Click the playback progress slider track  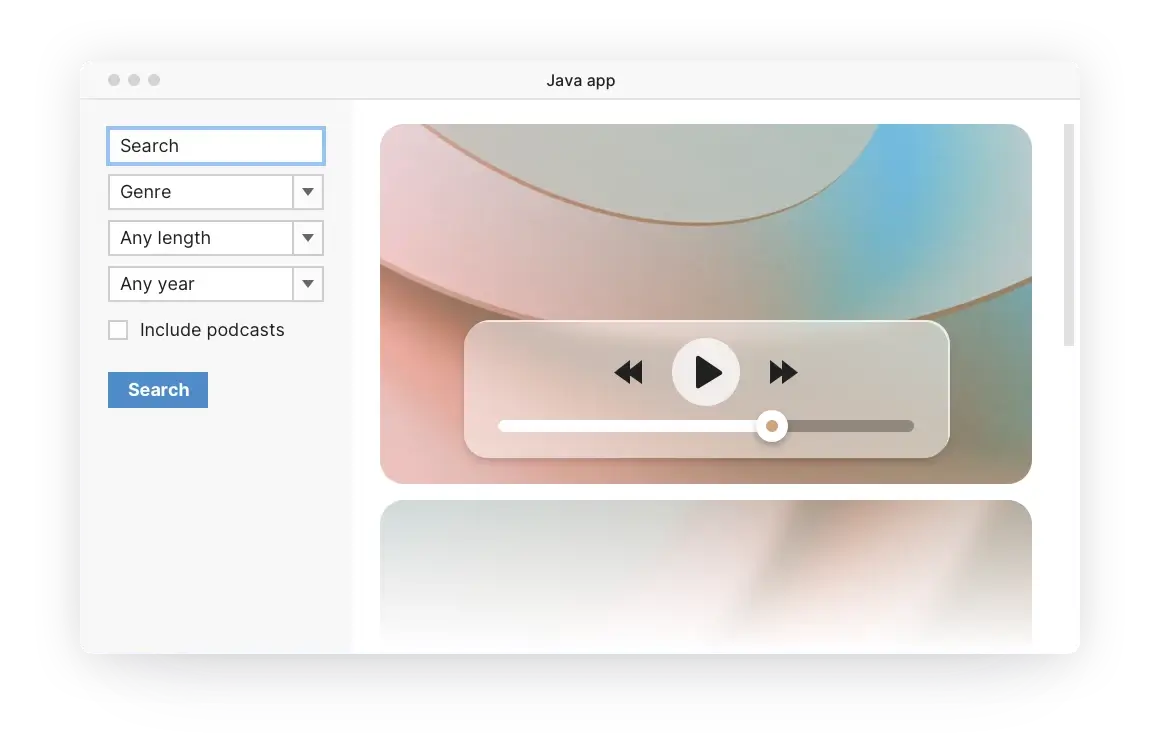click(x=620, y=425)
